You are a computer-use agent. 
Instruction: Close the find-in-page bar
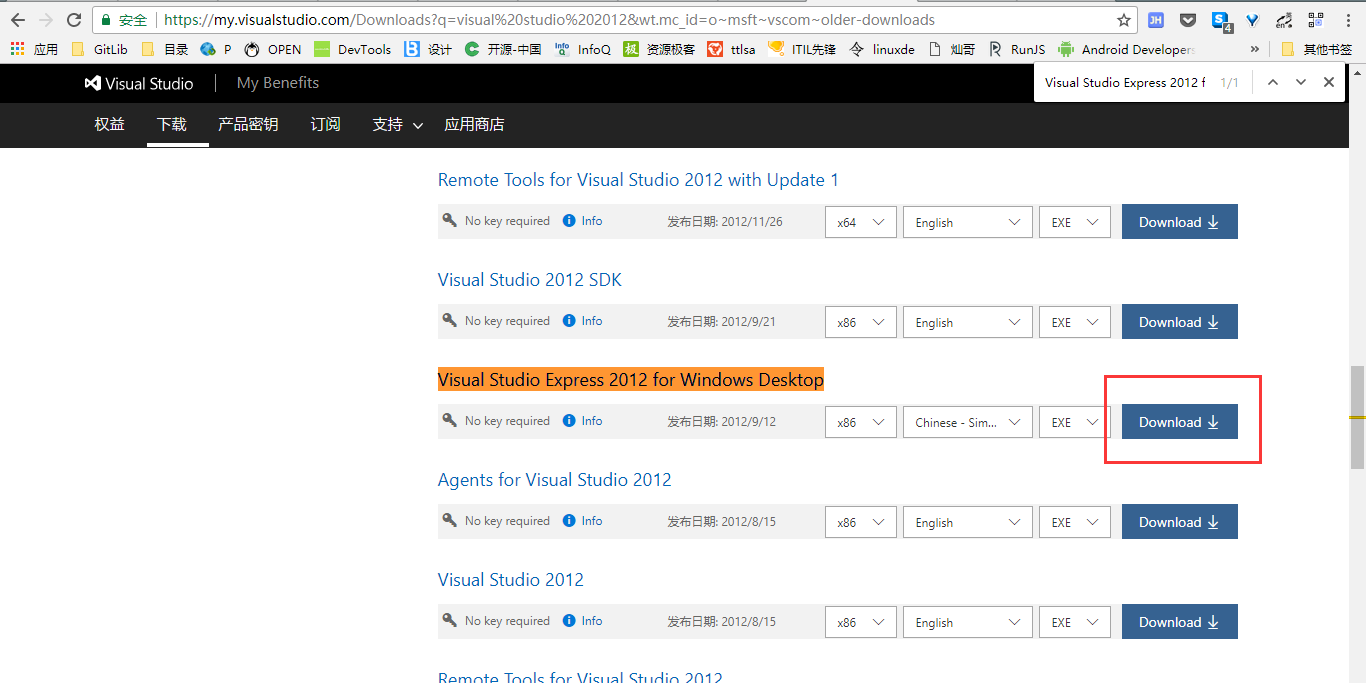pyautogui.click(x=1329, y=82)
